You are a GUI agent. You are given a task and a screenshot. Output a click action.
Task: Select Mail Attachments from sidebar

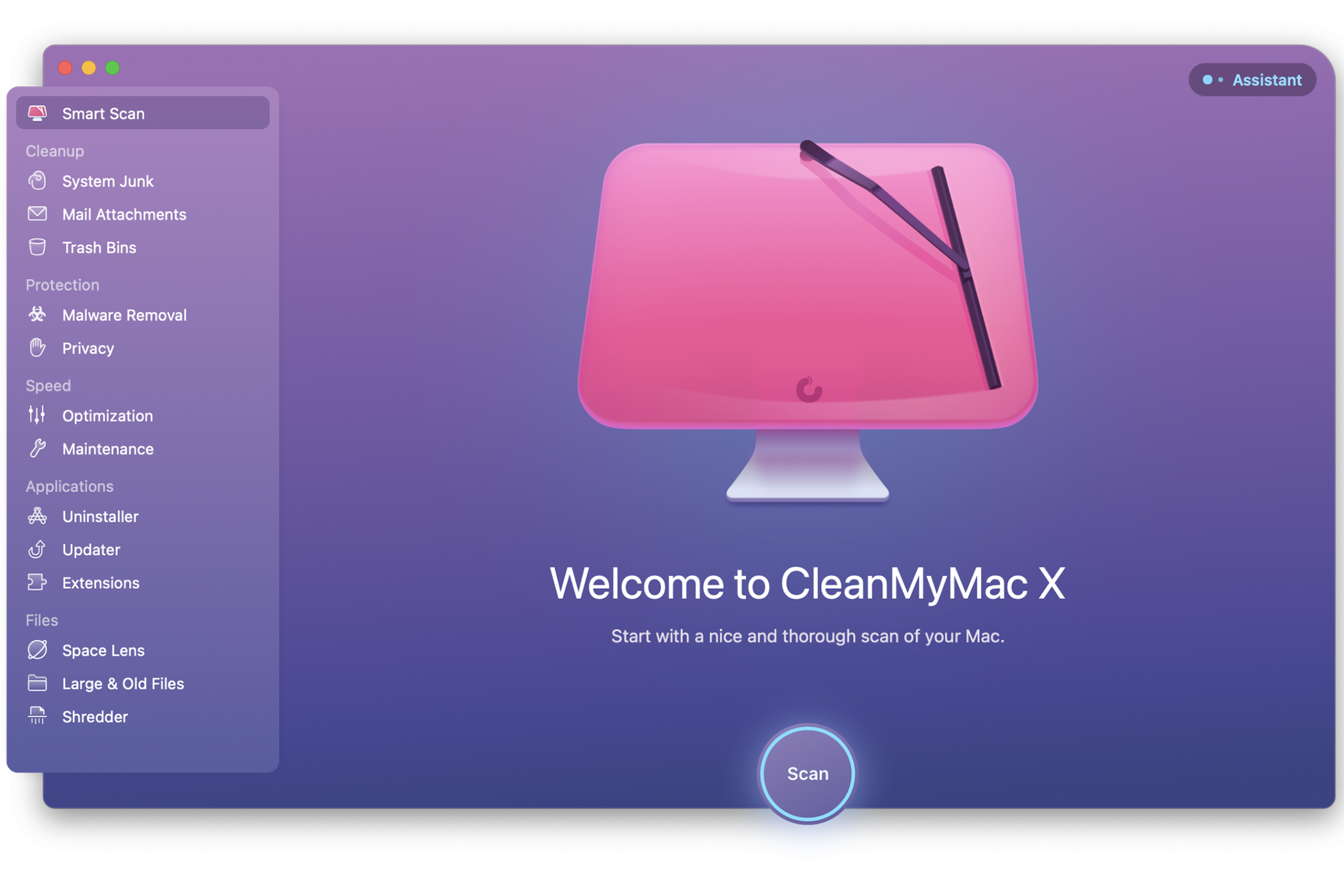pyautogui.click(x=124, y=213)
